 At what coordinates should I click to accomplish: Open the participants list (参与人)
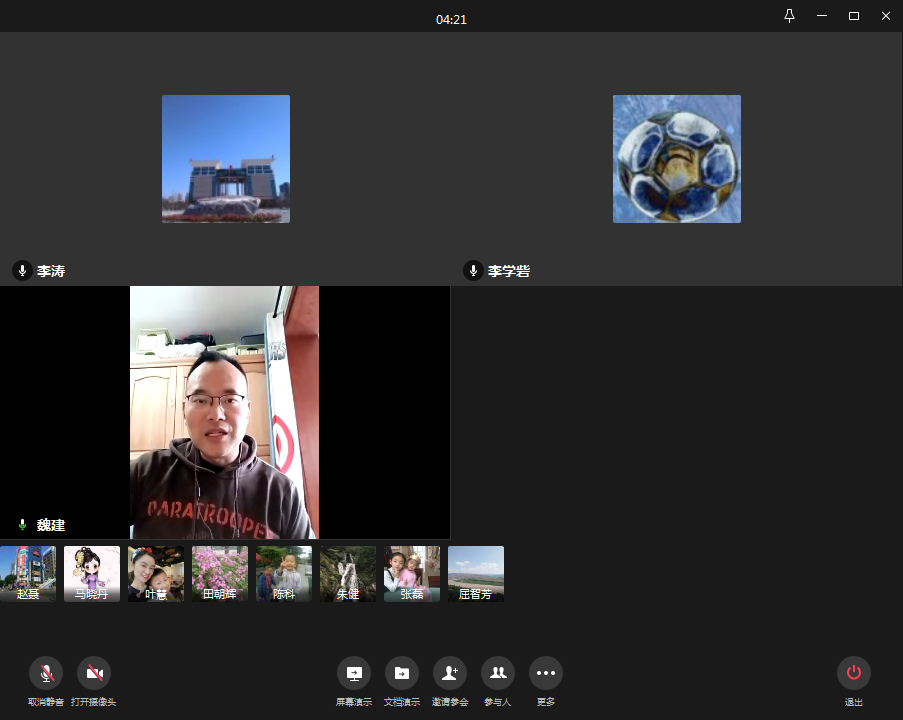497,673
